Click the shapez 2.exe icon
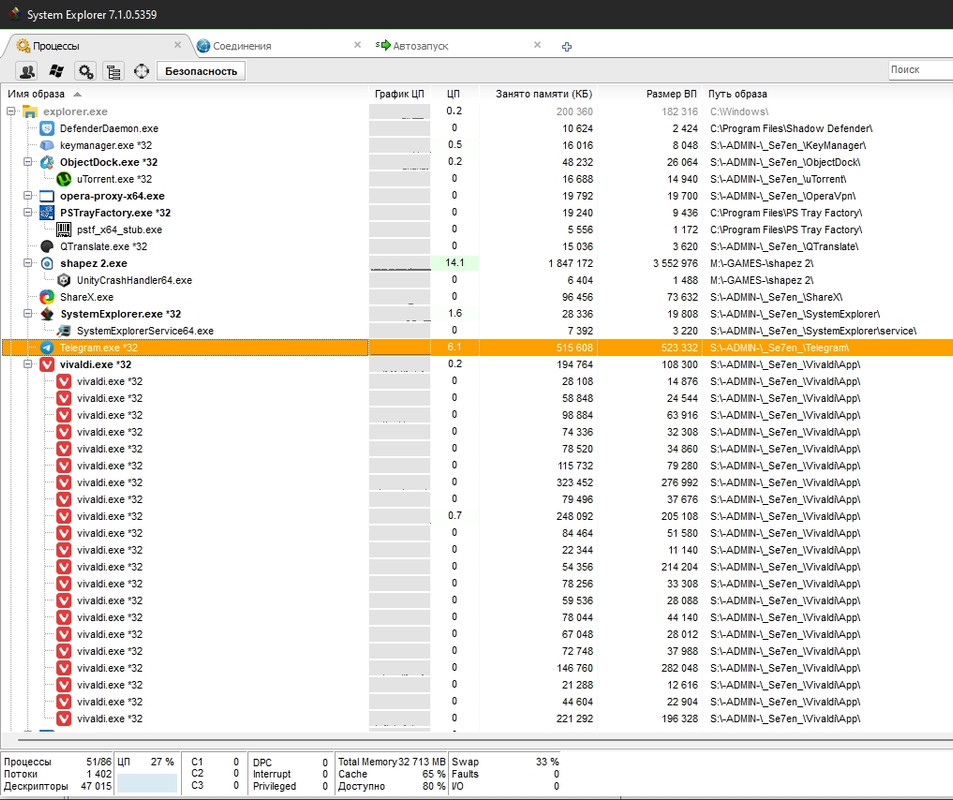The image size is (953, 800). [47, 263]
